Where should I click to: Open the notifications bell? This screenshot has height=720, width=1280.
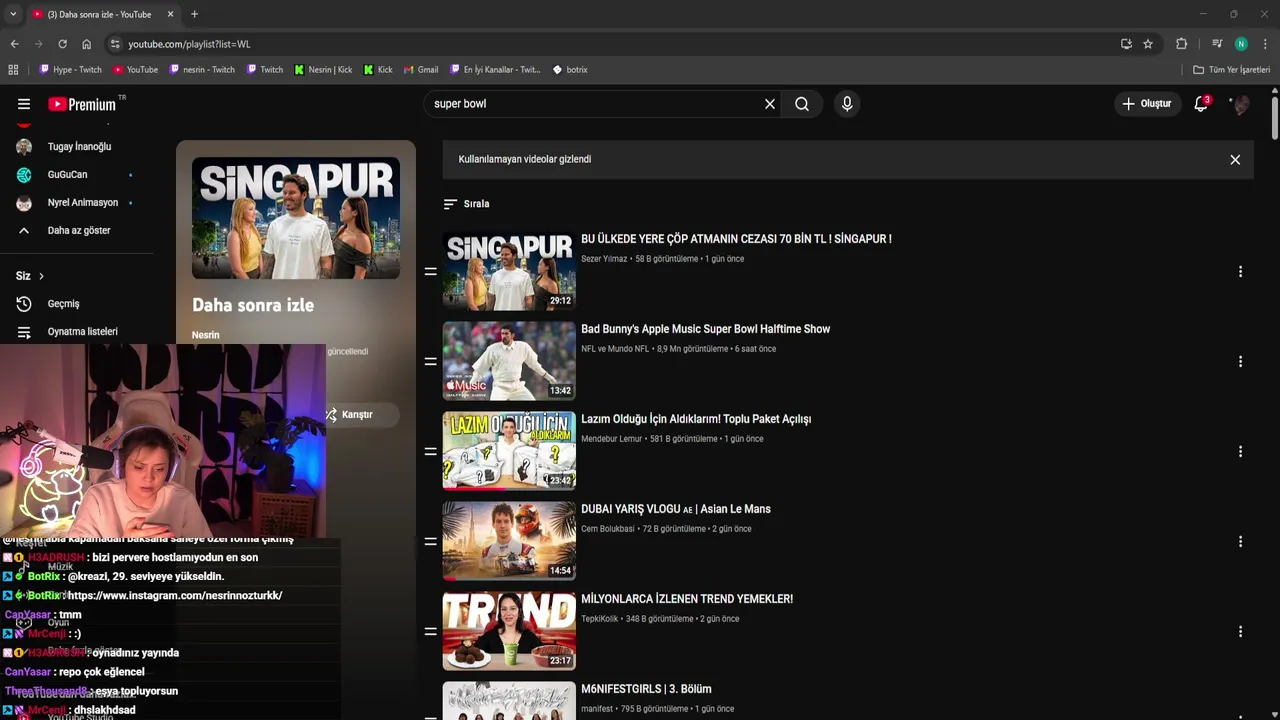pos(1201,104)
